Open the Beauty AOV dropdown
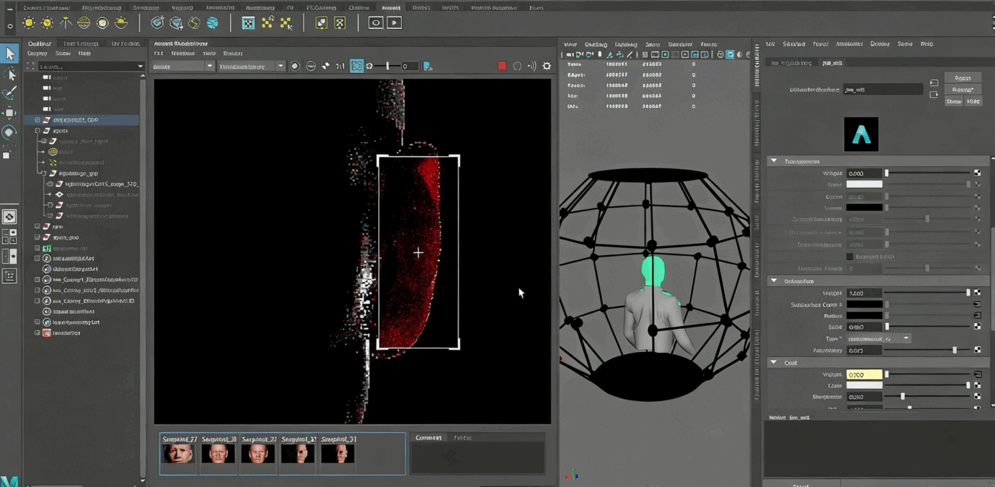The height and width of the screenshot is (487, 995). click(182, 66)
